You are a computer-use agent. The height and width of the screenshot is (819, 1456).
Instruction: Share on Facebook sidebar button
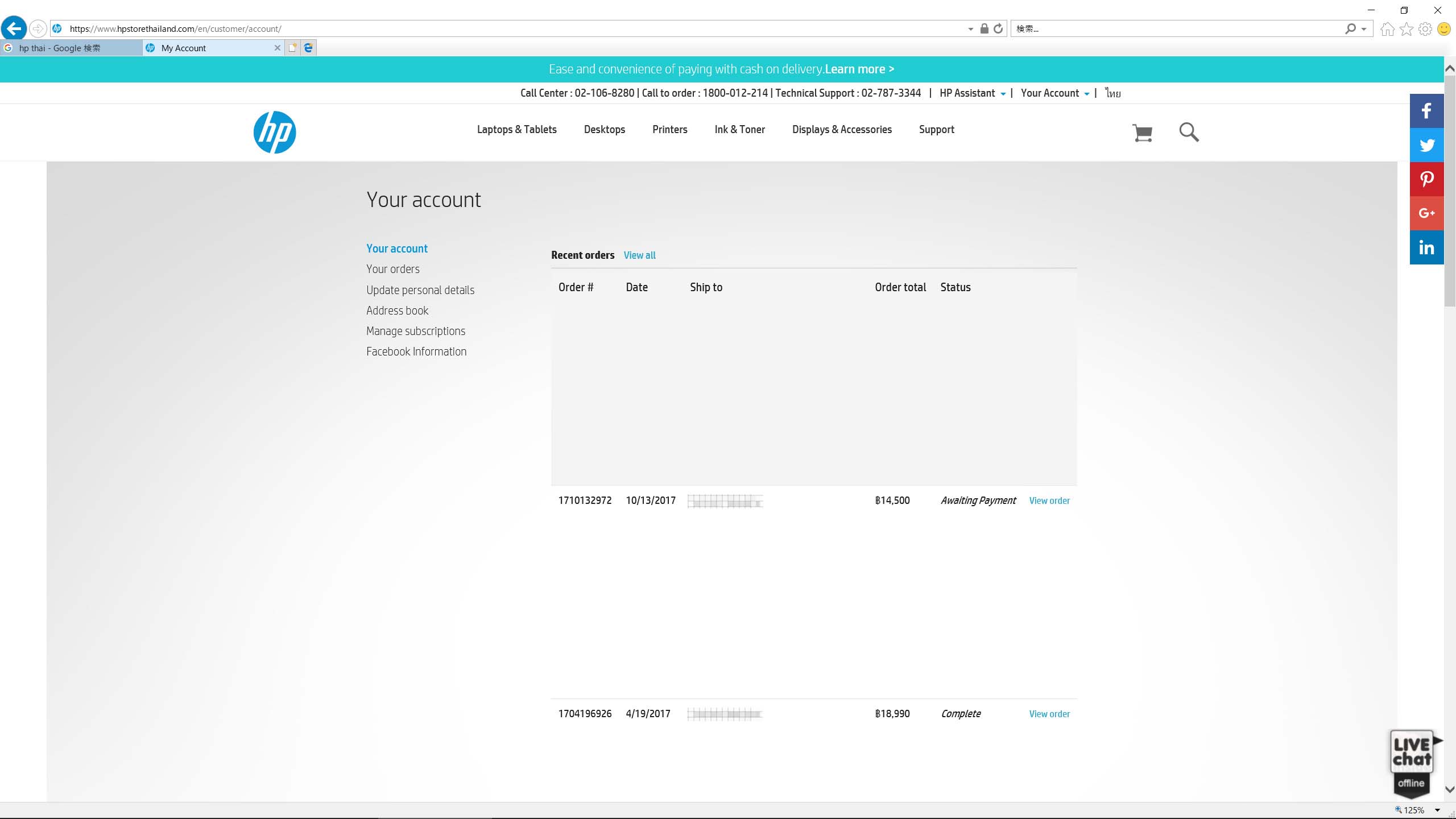[x=1426, y=111]
